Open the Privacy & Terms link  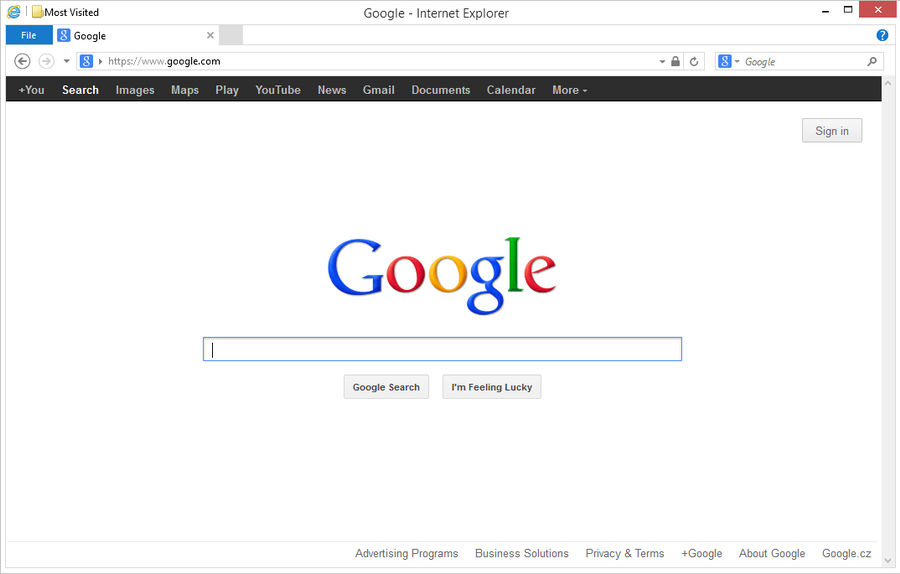(x=624, y=553)
